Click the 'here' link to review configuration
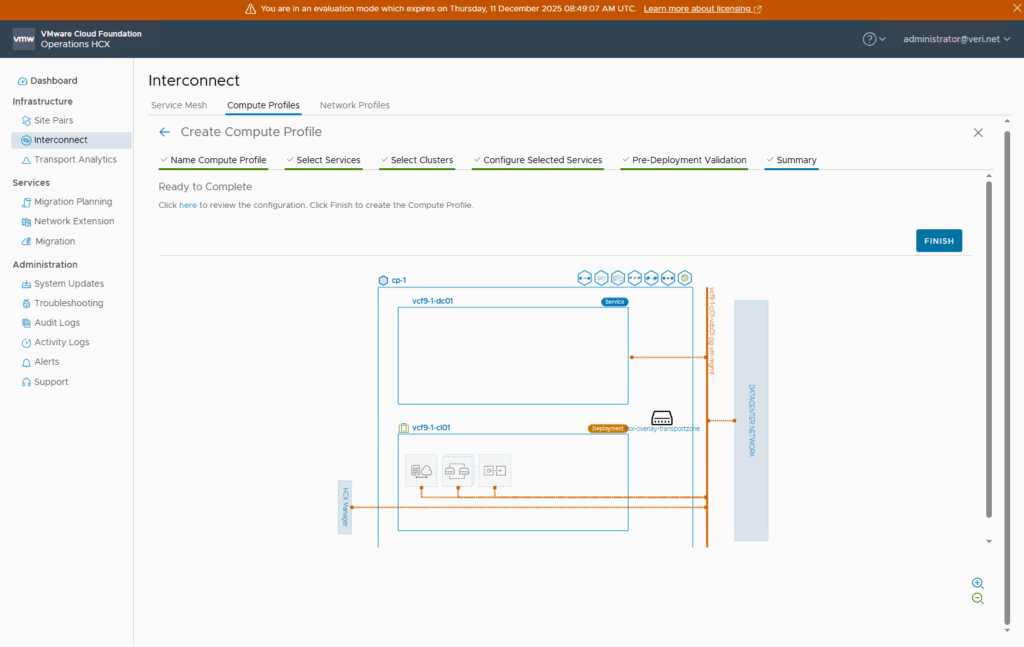 pos(188,205)
